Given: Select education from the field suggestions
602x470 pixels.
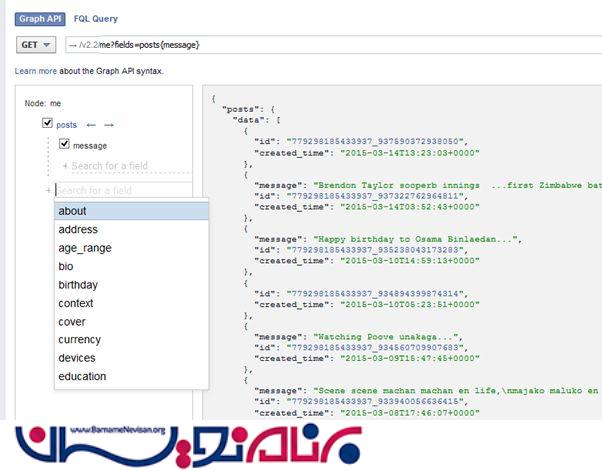Looking at the screenshot, I should [83, 377].
